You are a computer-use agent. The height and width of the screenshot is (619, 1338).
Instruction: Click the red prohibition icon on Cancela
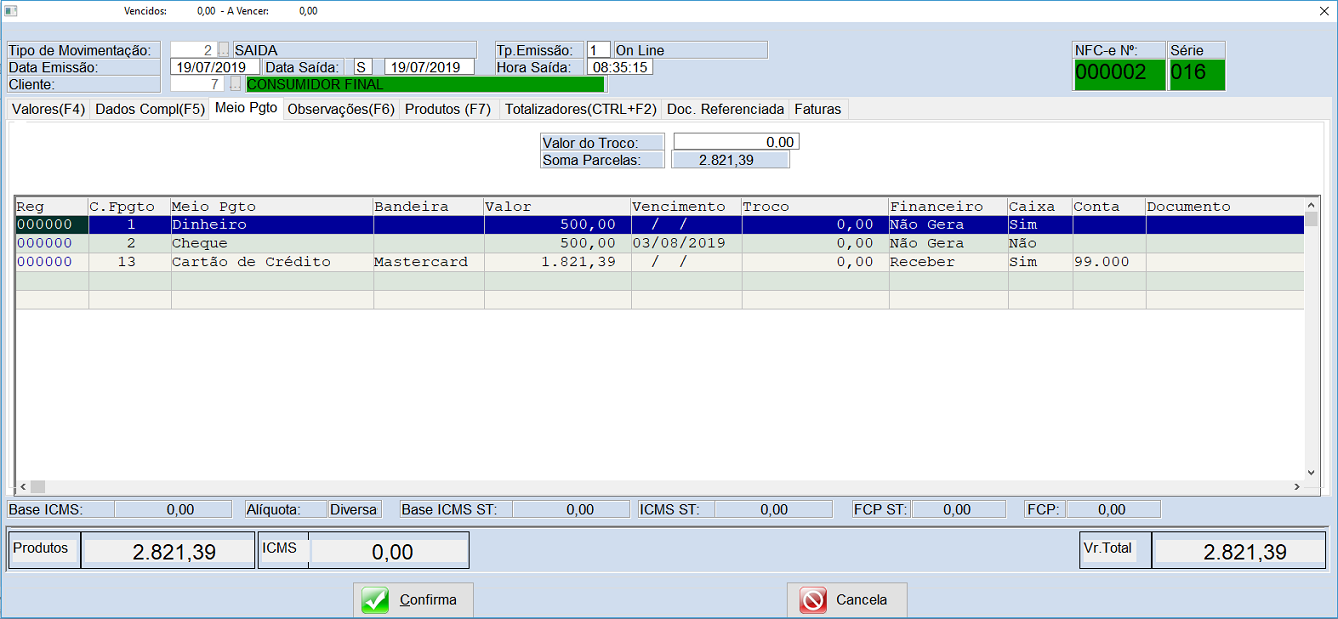(813, 600)
